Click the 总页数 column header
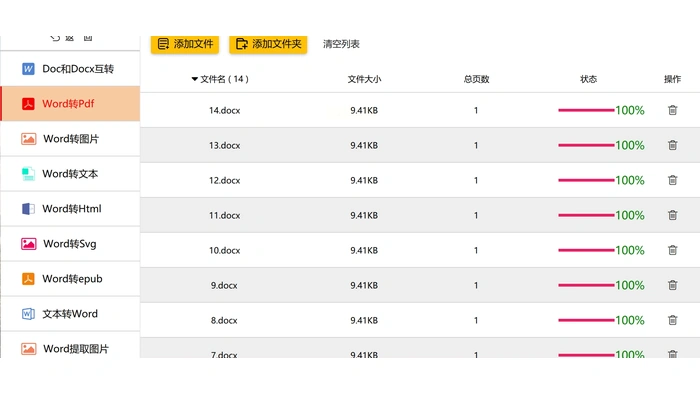This screenshot has height=395, width=700. [476, 79]
